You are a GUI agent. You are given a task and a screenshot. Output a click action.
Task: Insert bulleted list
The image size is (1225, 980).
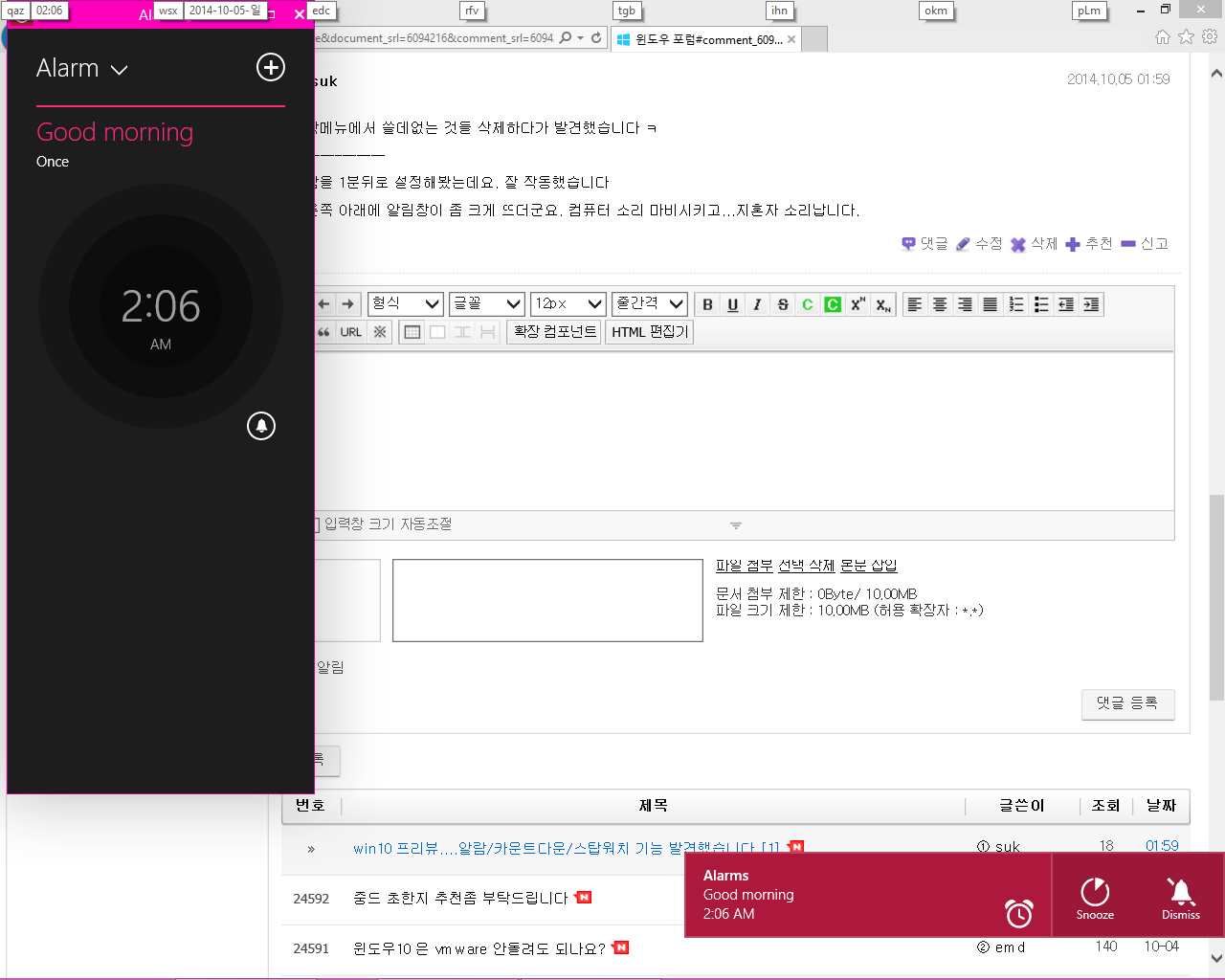point(1040,304)
